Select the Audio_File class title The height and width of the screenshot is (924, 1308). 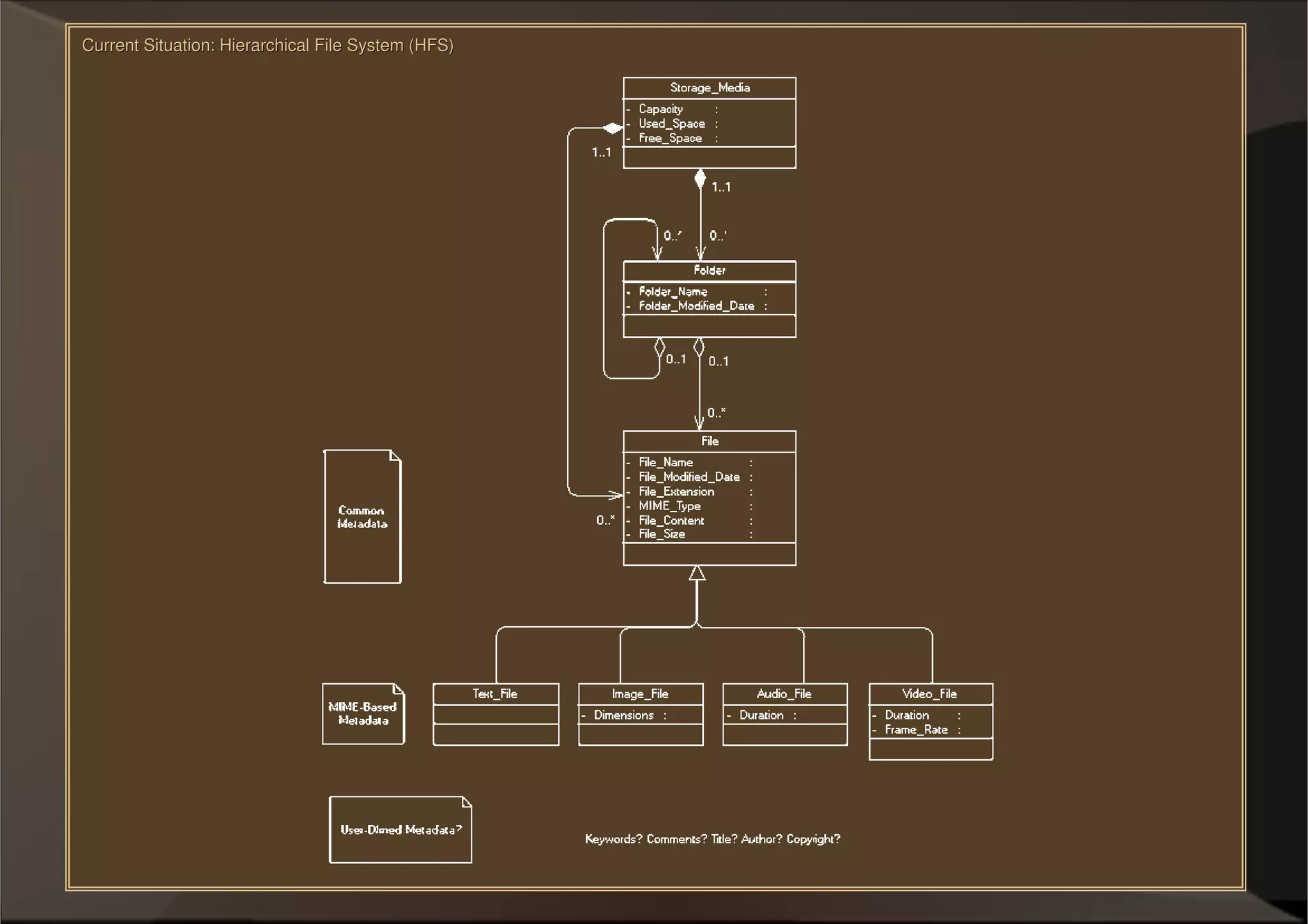784,694
